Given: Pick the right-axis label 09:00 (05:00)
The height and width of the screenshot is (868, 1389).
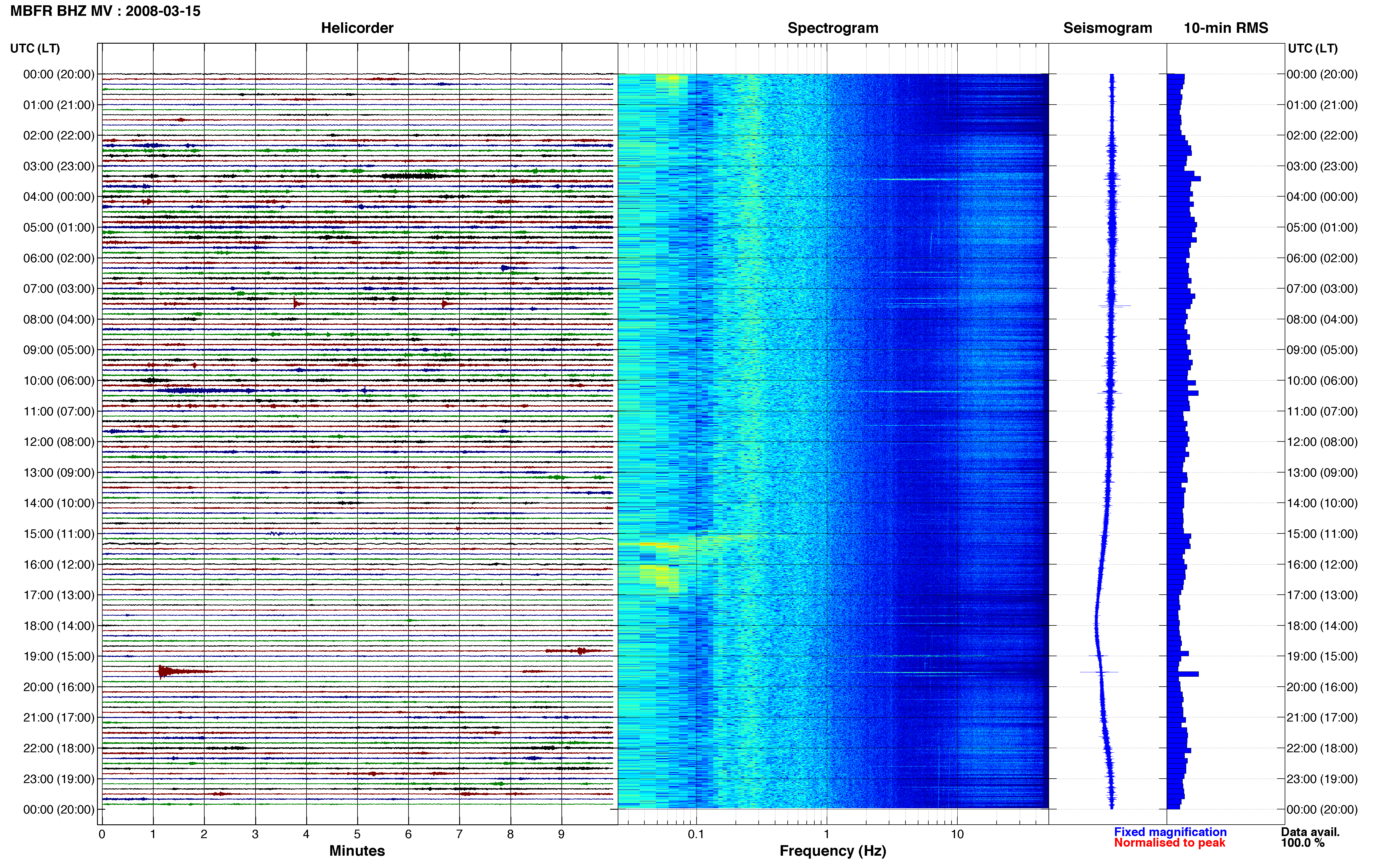Looking at the screenshot, I should click(1322, 350).
